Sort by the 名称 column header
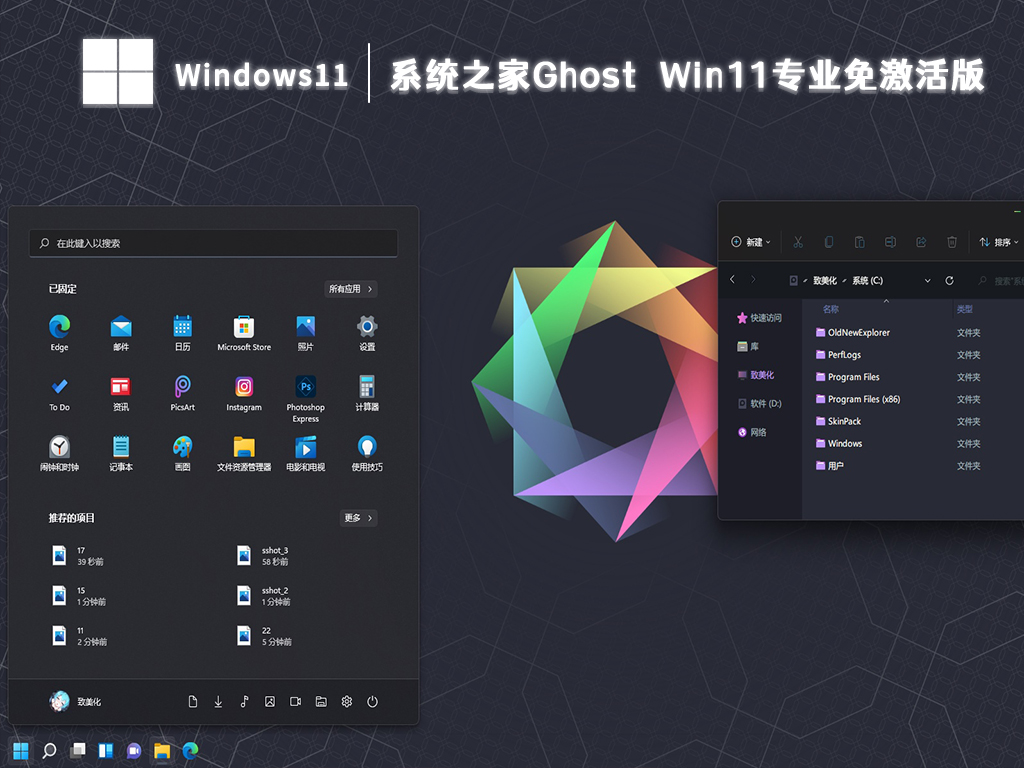This screenshot has height=768, width=1024. 831,309
